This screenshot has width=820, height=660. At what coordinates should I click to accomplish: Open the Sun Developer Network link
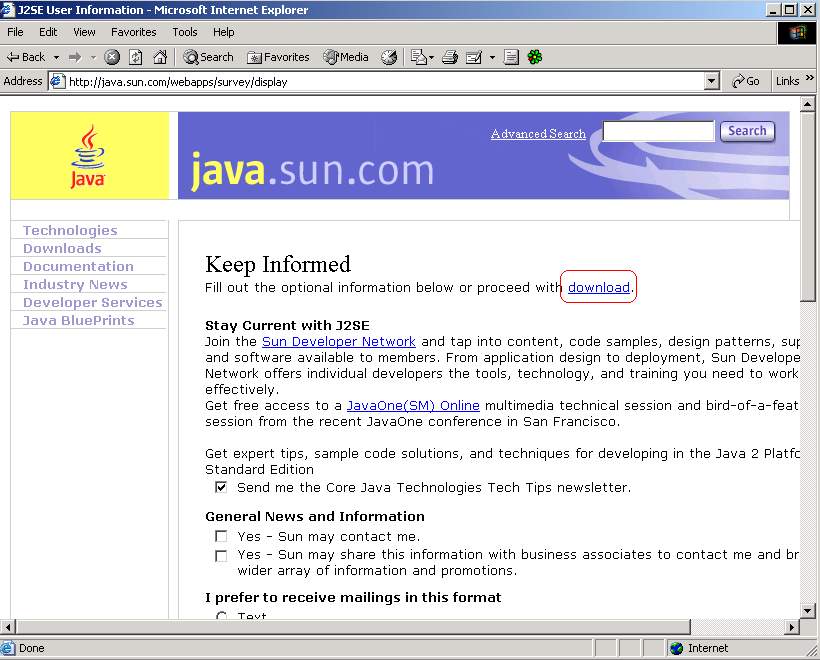pyautogui.click(x=338, y=342)
